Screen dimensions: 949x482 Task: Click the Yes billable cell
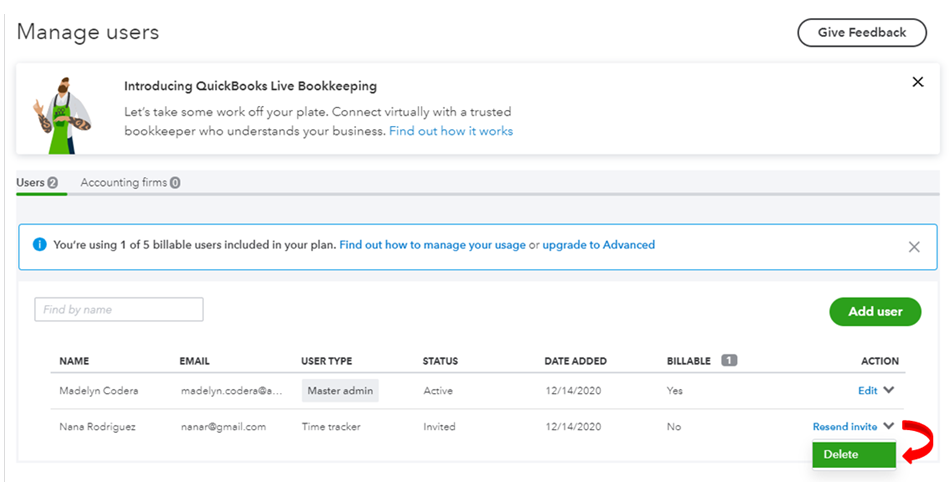(x=675, y=391)
